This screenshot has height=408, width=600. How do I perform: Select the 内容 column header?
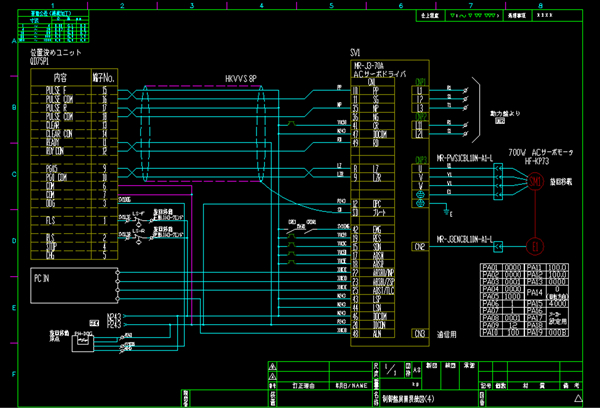tap(60, 78)
